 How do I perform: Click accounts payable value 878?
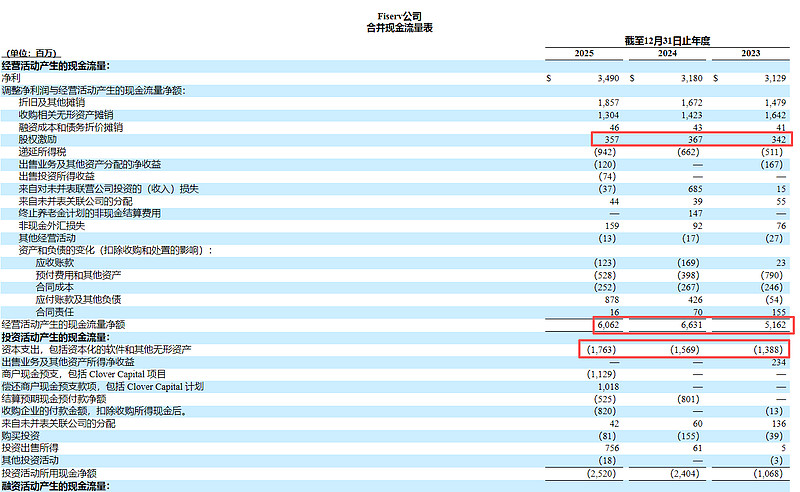611,300
